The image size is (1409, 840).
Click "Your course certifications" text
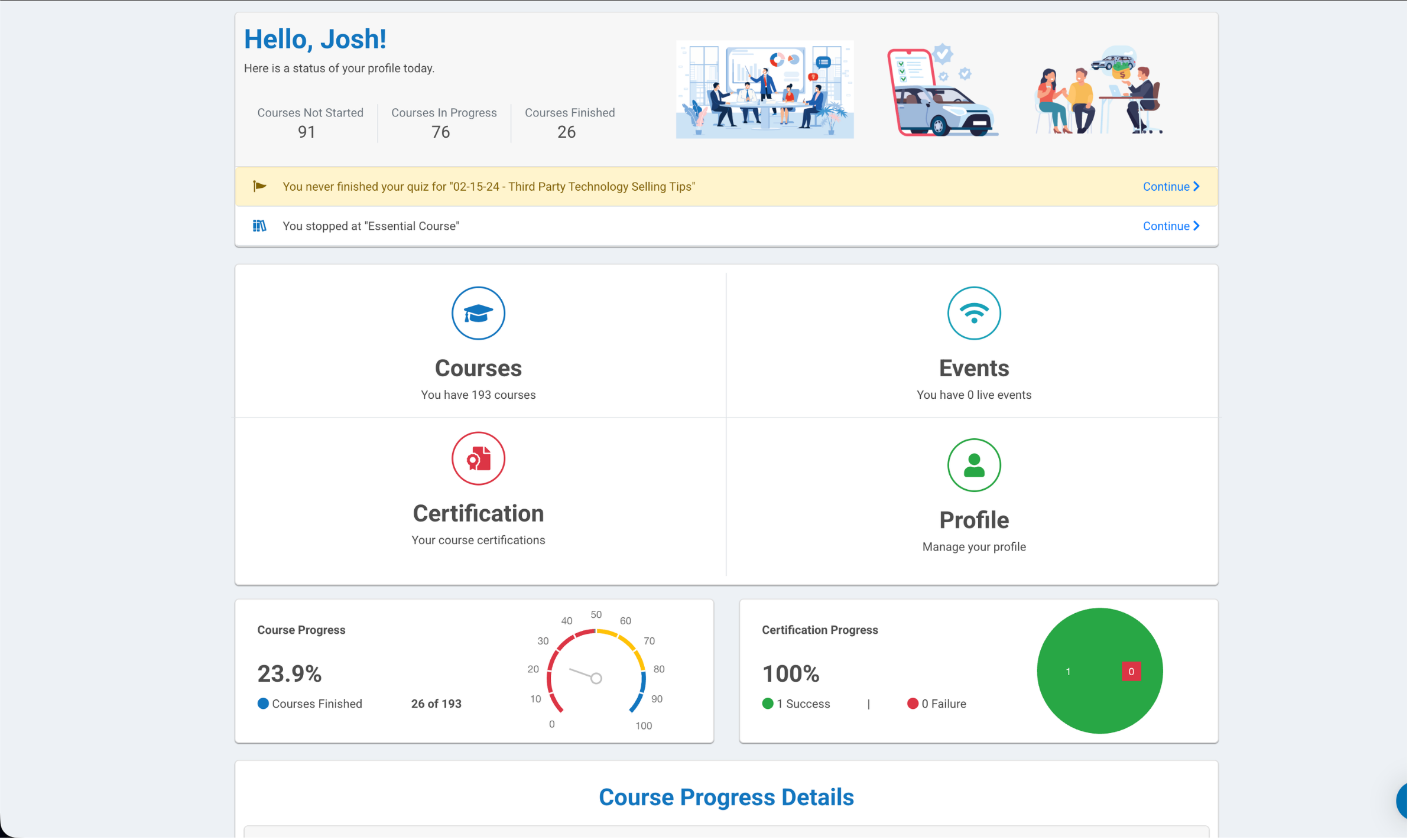point(479,541)
